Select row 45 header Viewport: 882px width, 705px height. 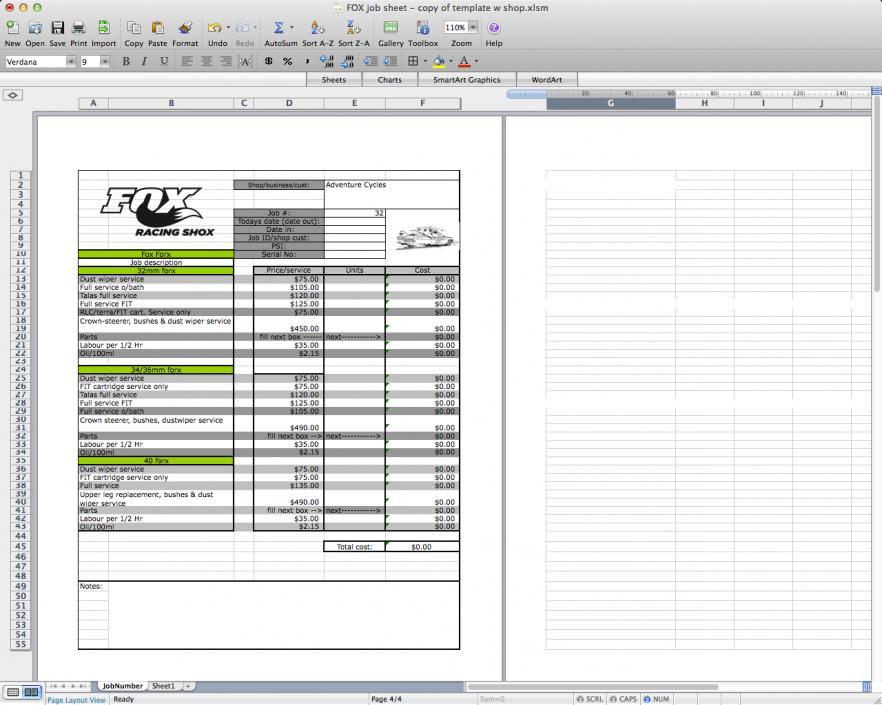coord(20,546)
